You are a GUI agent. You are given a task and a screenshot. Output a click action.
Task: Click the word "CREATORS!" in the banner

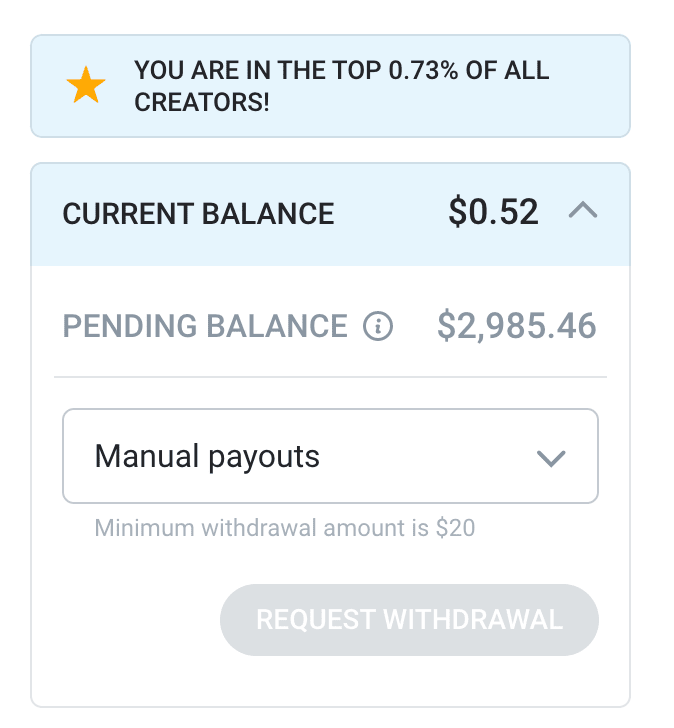(x=202, y=103)
